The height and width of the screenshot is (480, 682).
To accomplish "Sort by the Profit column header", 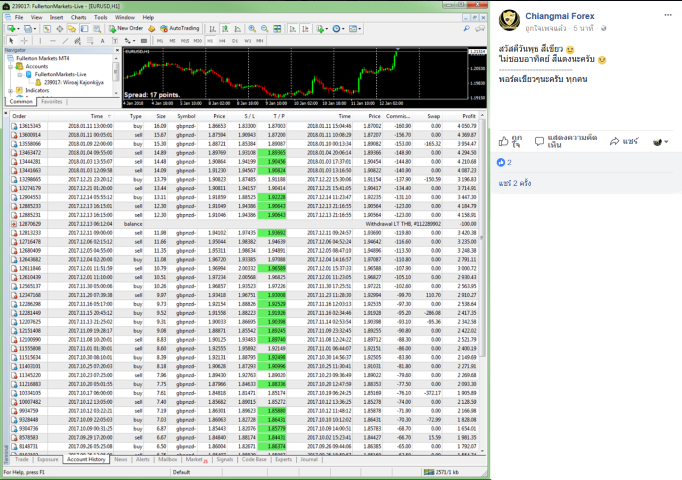I will tap(468, 116).
